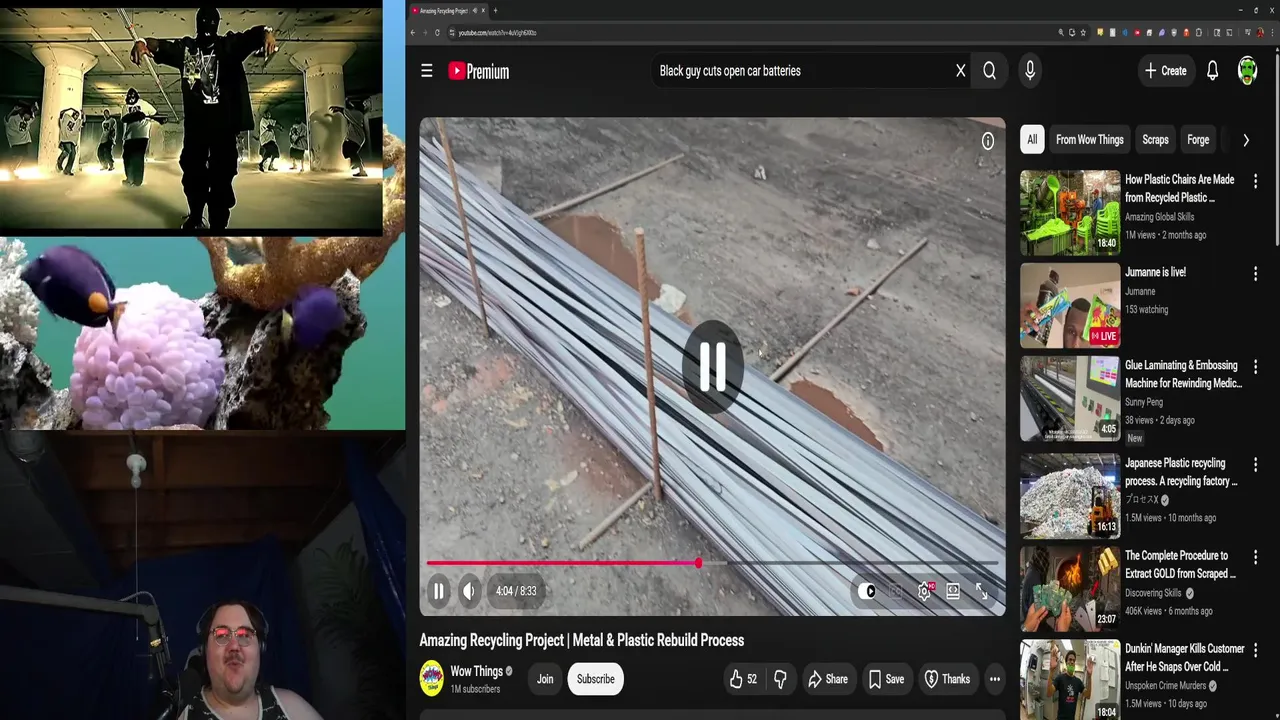Share the video
Viewport: 1280px width, 720px height.
[828, 679]
